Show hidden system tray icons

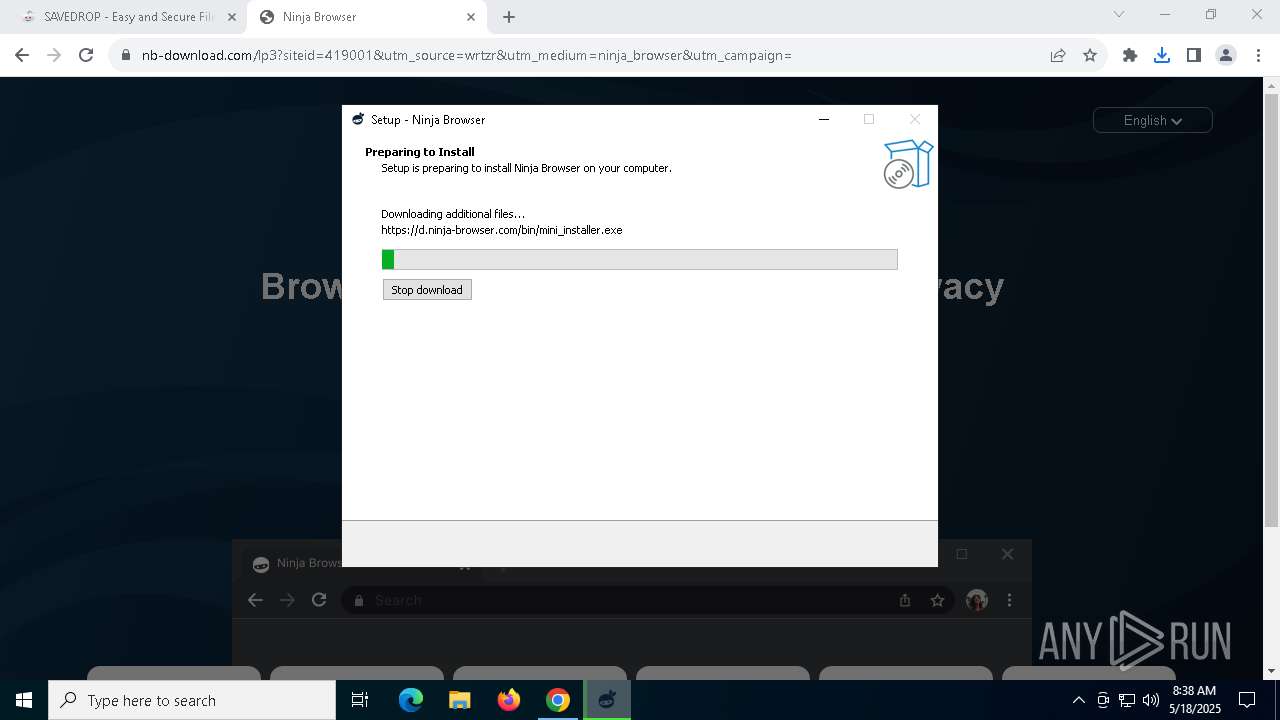pos(1078,700)
